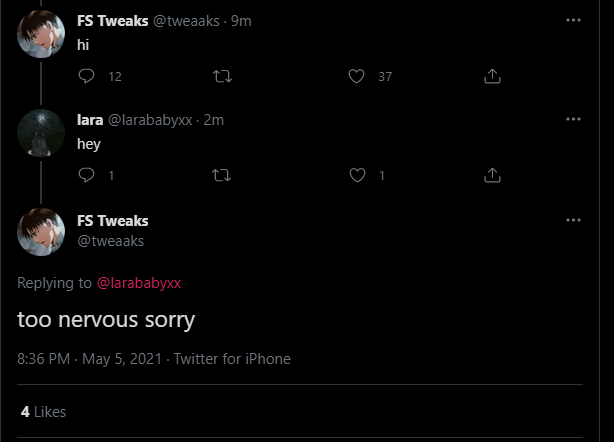
Task: Open more options on "too nervous sorry" tweet
Action: [573, 220]
